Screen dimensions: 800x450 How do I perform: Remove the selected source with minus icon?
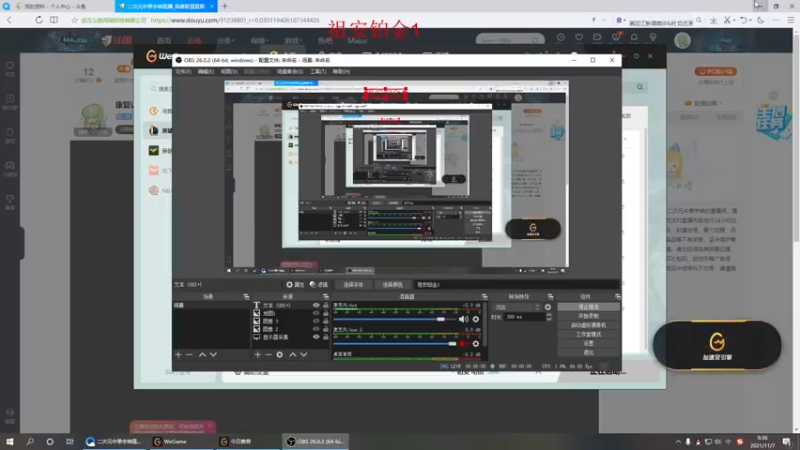pyautogui.click(x=268, y=354)
